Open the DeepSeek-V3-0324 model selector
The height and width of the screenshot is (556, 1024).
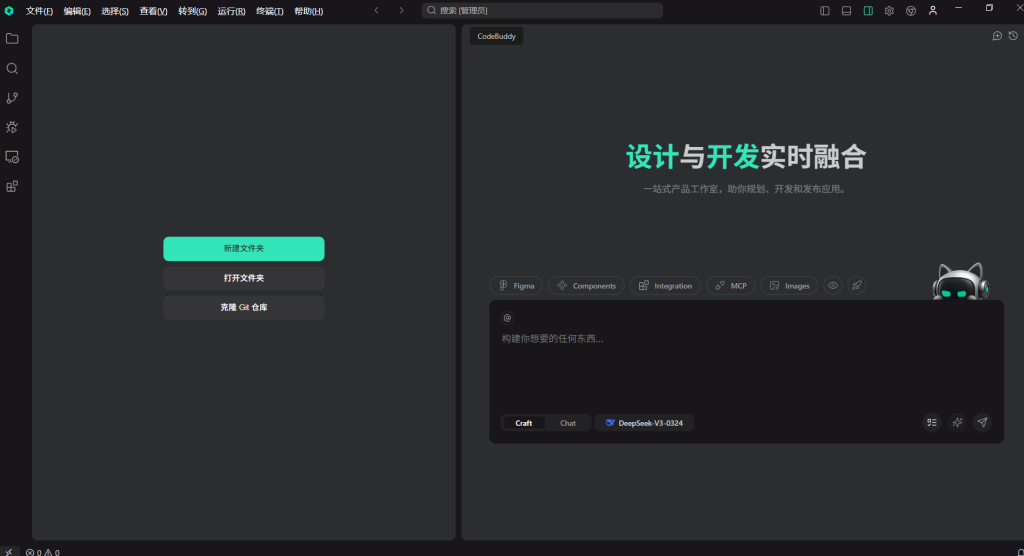click(x=644, y=423)
